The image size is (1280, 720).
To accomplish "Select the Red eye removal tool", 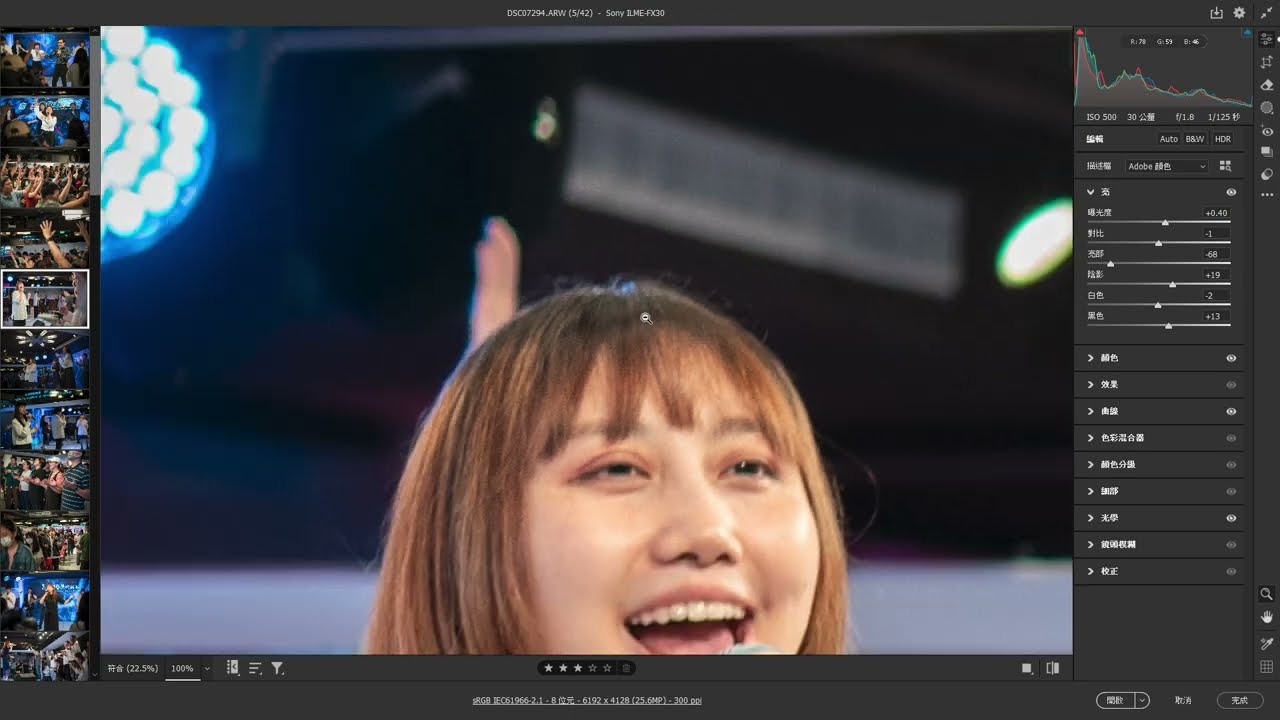I will click(1267, 131).
